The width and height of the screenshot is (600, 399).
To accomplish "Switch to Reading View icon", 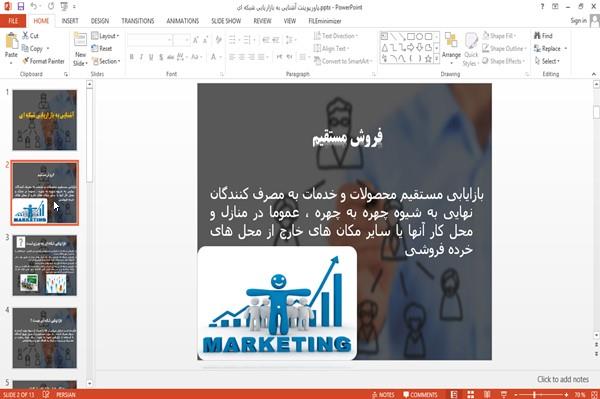I will (487, 395).
